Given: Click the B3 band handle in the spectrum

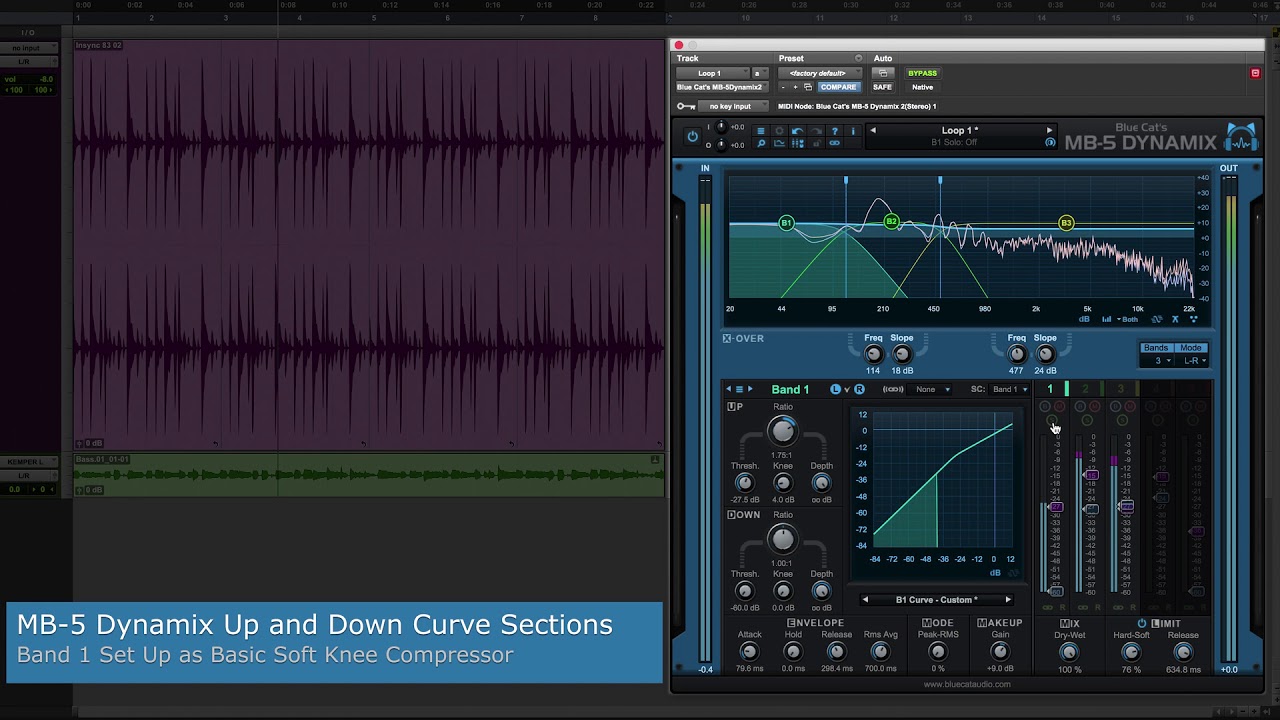Looking at the screenshot, I should (x=1066, y=222).
